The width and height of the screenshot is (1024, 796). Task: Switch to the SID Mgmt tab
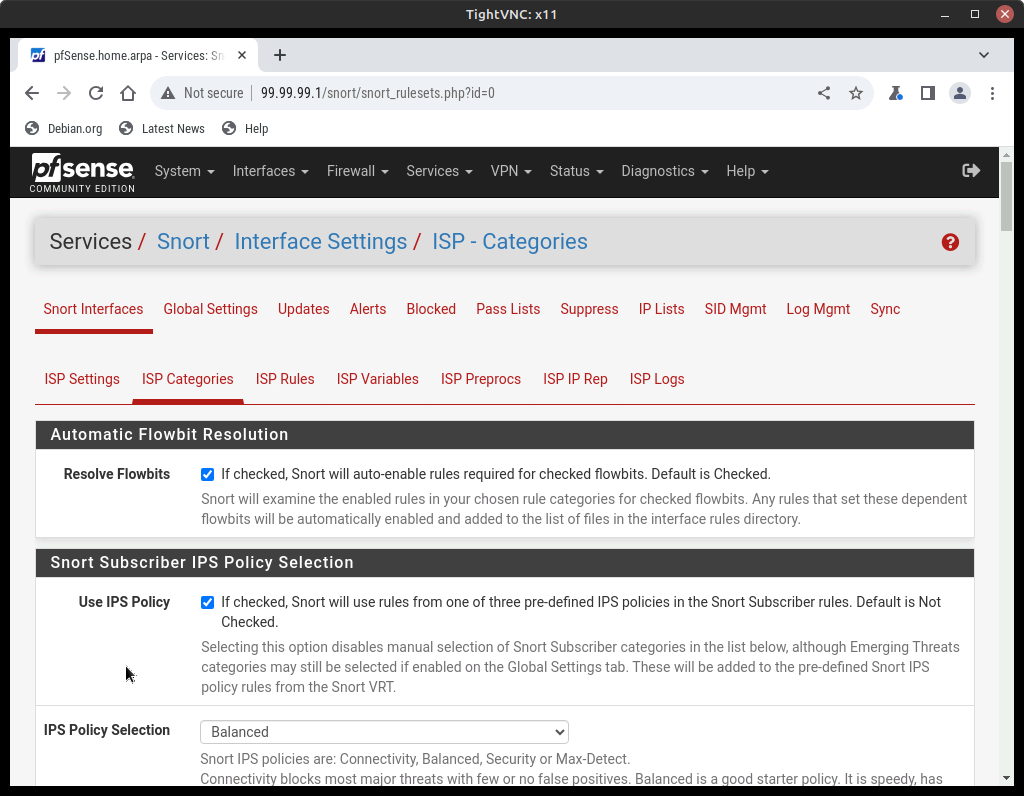(x=735, y=310)
